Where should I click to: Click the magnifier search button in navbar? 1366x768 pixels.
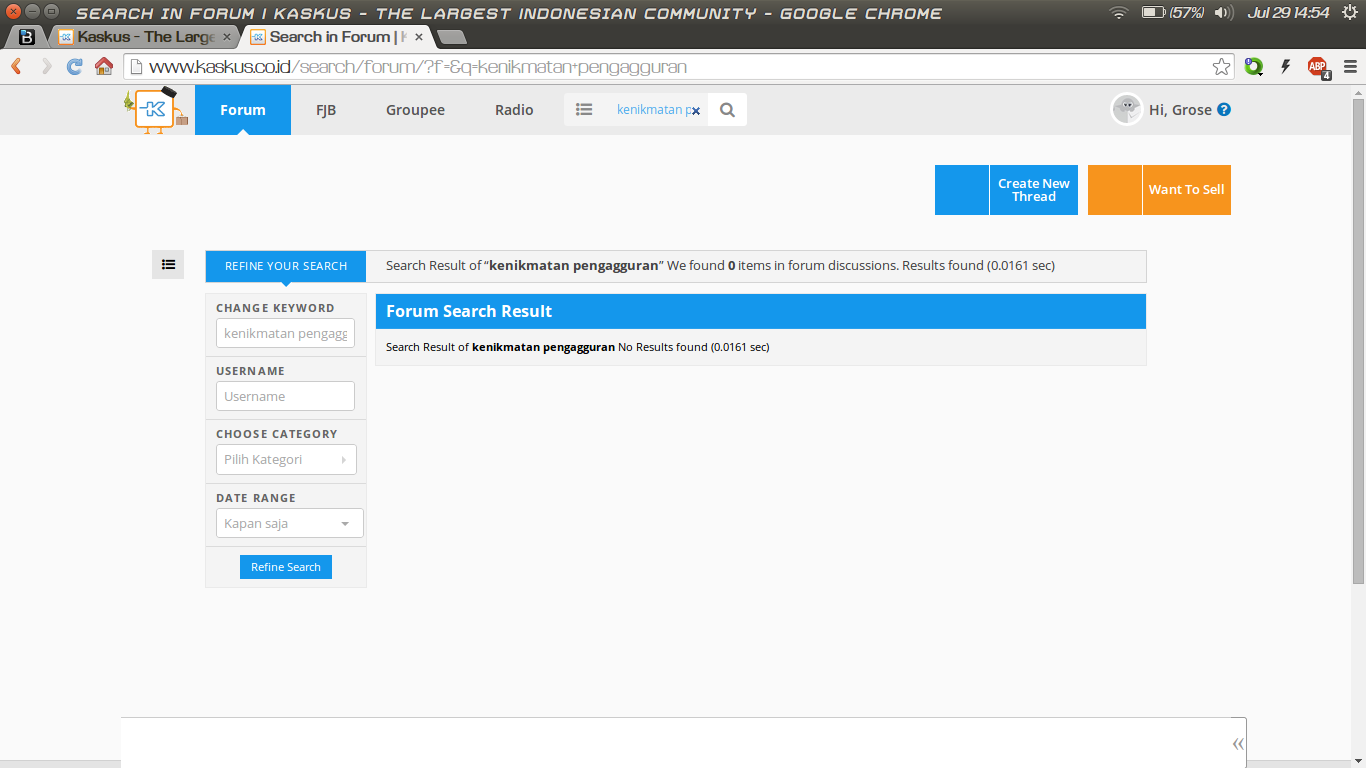point(727,110)
